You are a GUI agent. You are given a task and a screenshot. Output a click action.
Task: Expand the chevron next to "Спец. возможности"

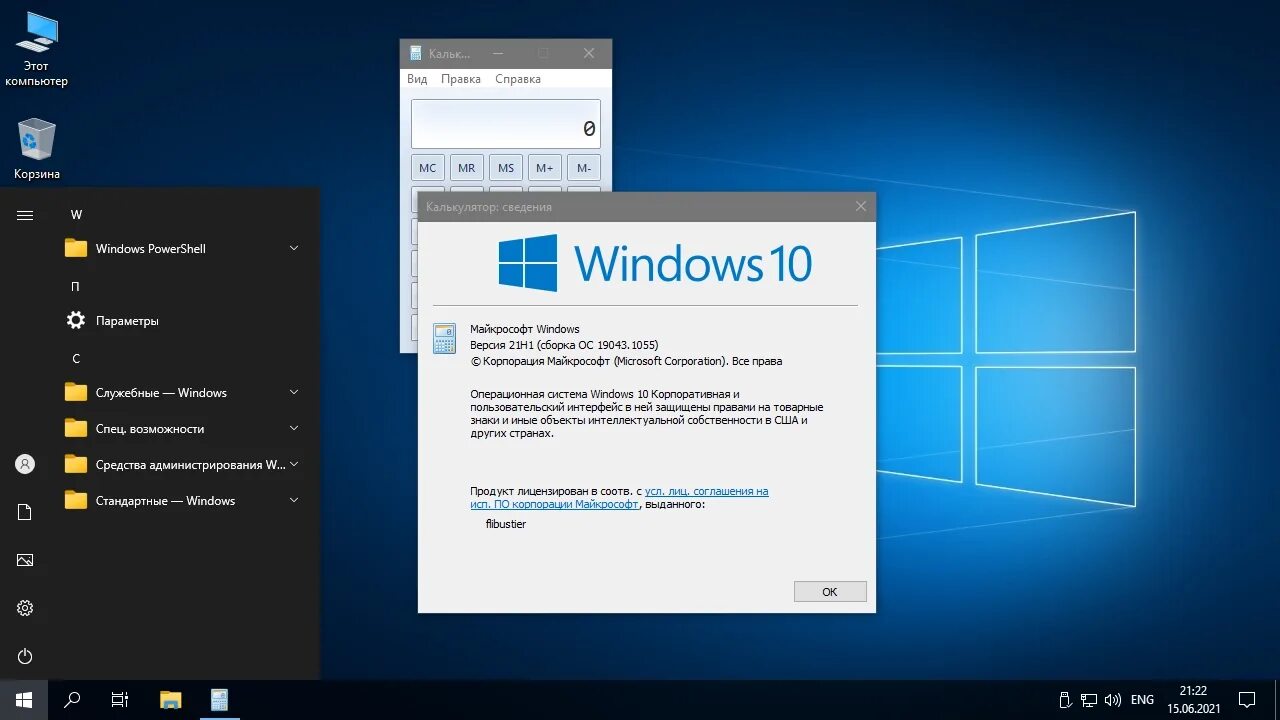click(294, 428)
